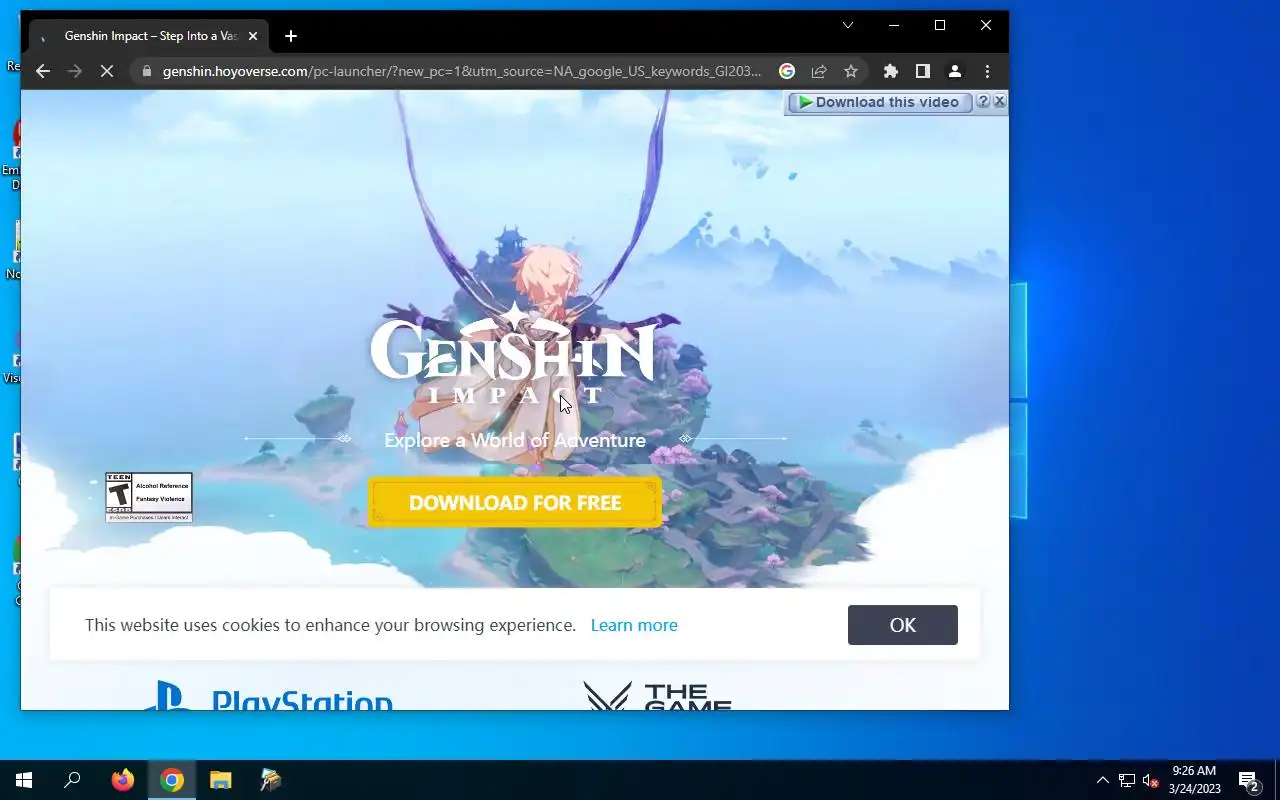
Task: Accept cookies with the OK button
Action: (x=903, y=625)
